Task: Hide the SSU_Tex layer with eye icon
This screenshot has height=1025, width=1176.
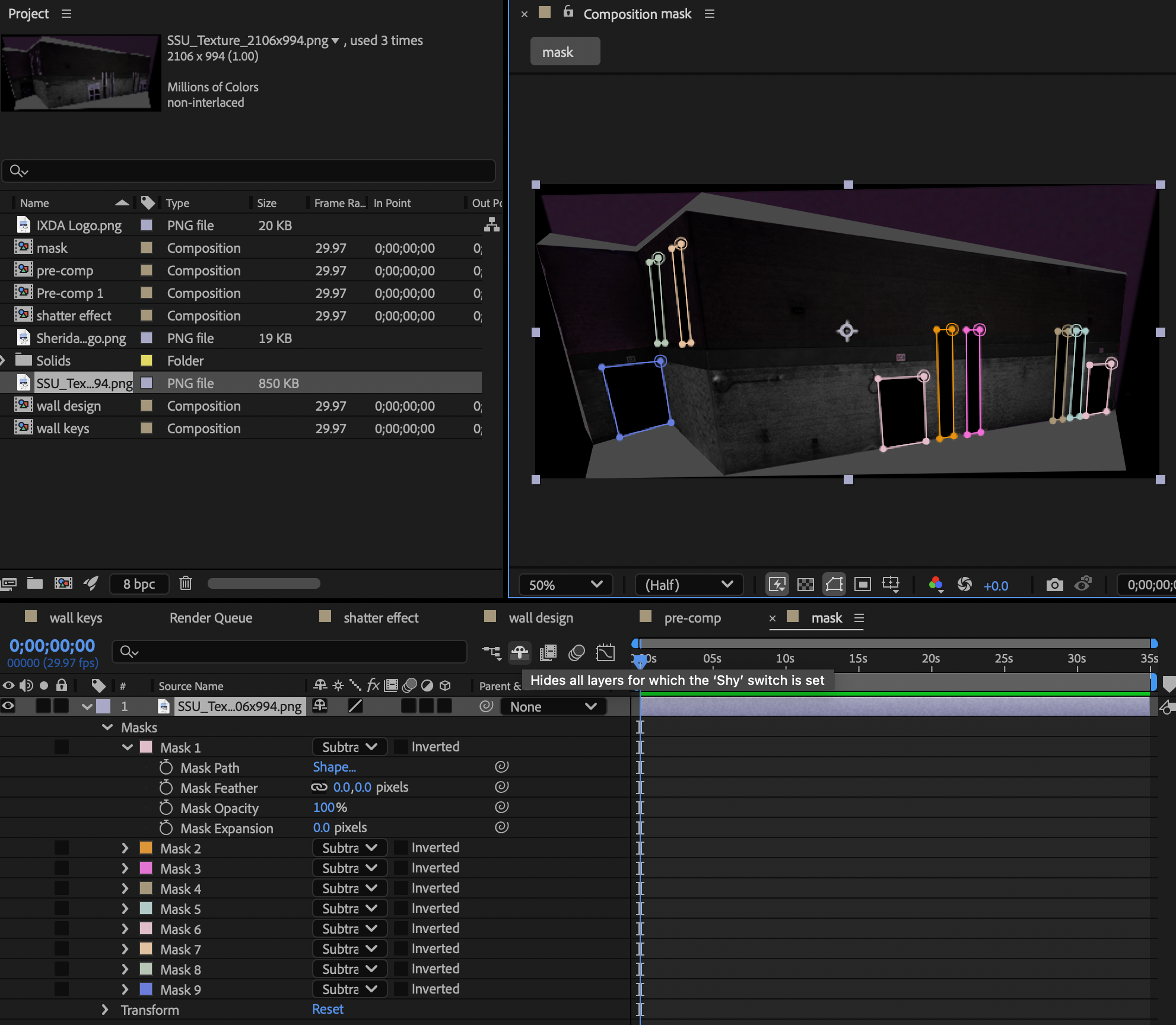Action: (8, 706)
